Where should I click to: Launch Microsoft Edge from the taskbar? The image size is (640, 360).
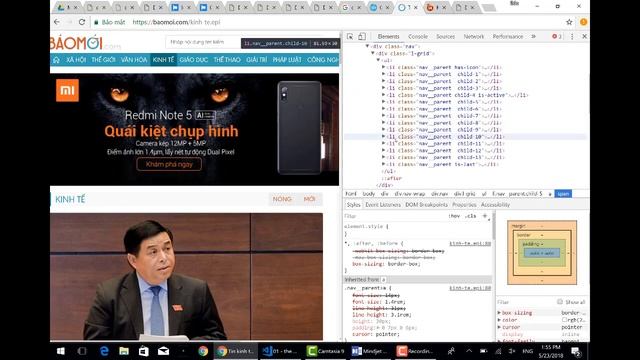point(104,351)
